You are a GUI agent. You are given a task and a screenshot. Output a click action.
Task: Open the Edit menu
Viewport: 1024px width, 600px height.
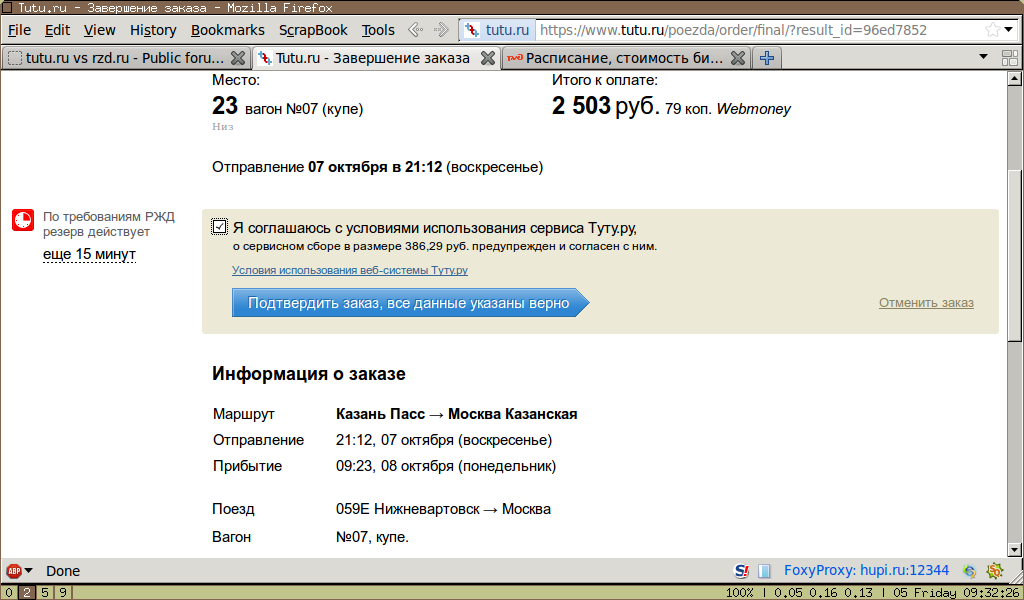tap(57, 30)
